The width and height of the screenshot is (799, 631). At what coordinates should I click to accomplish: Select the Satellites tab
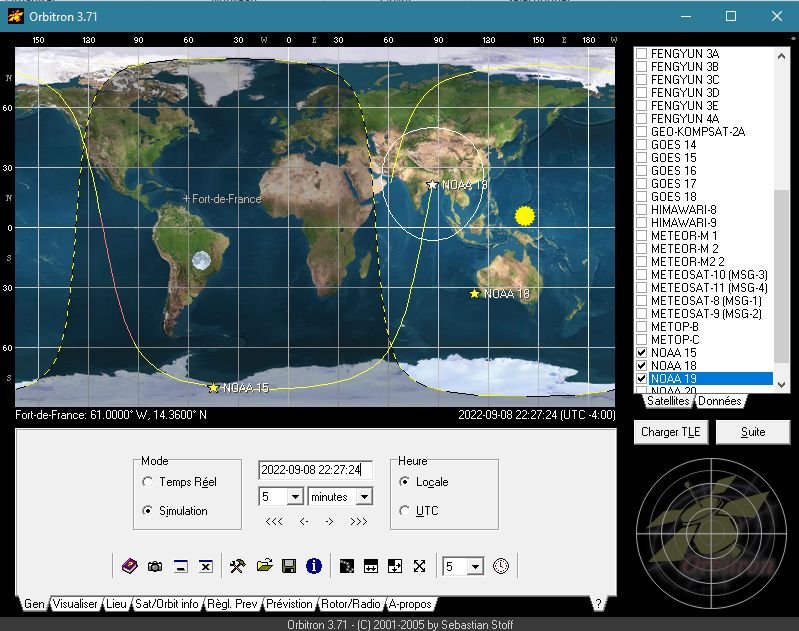pyautogui.click(x=668, y=401)
